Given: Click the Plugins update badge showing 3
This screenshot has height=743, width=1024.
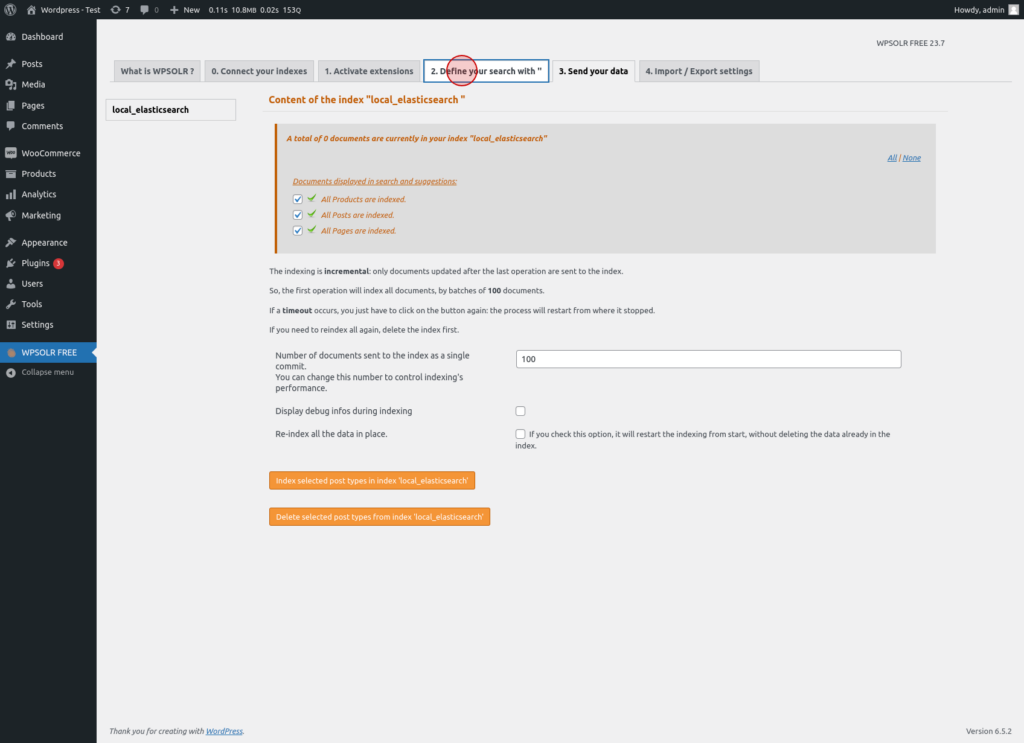Looking at the screenshot, I should tap(58, 263).
